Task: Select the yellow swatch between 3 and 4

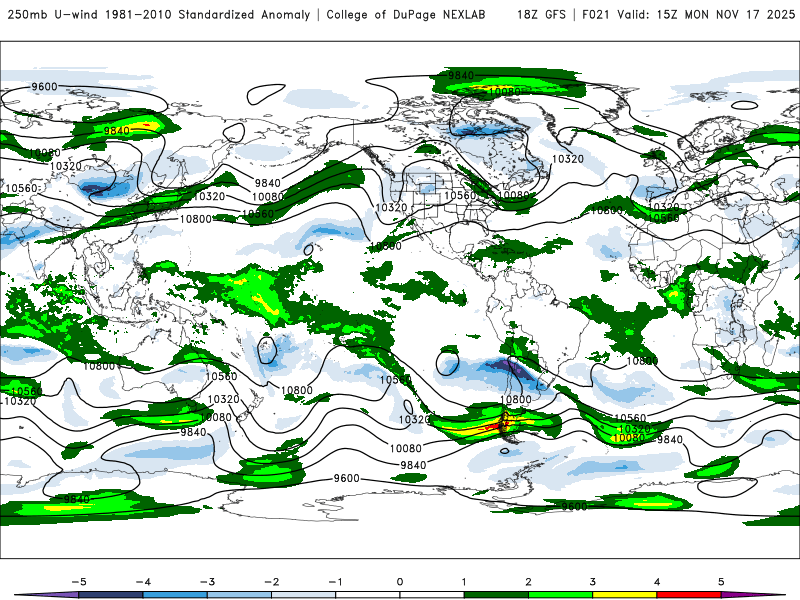Action: click(x=625, y=595)
